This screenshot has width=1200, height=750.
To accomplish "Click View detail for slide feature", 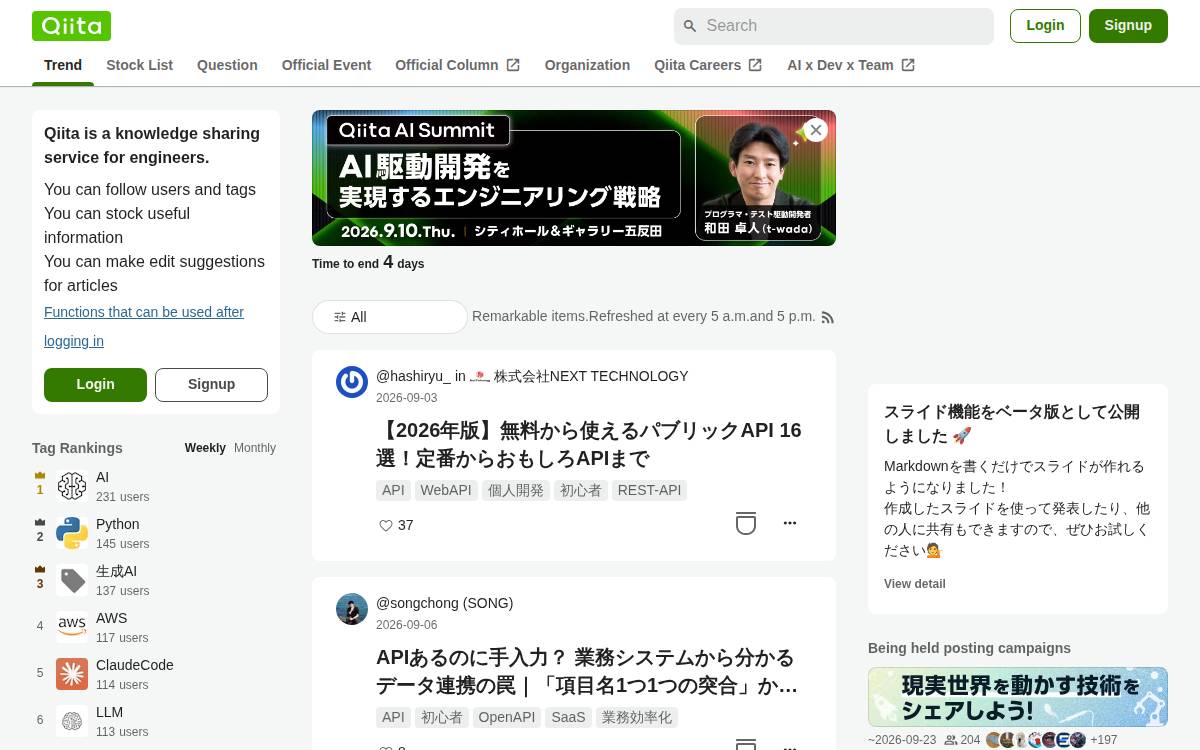I will (x=914, y=584).
